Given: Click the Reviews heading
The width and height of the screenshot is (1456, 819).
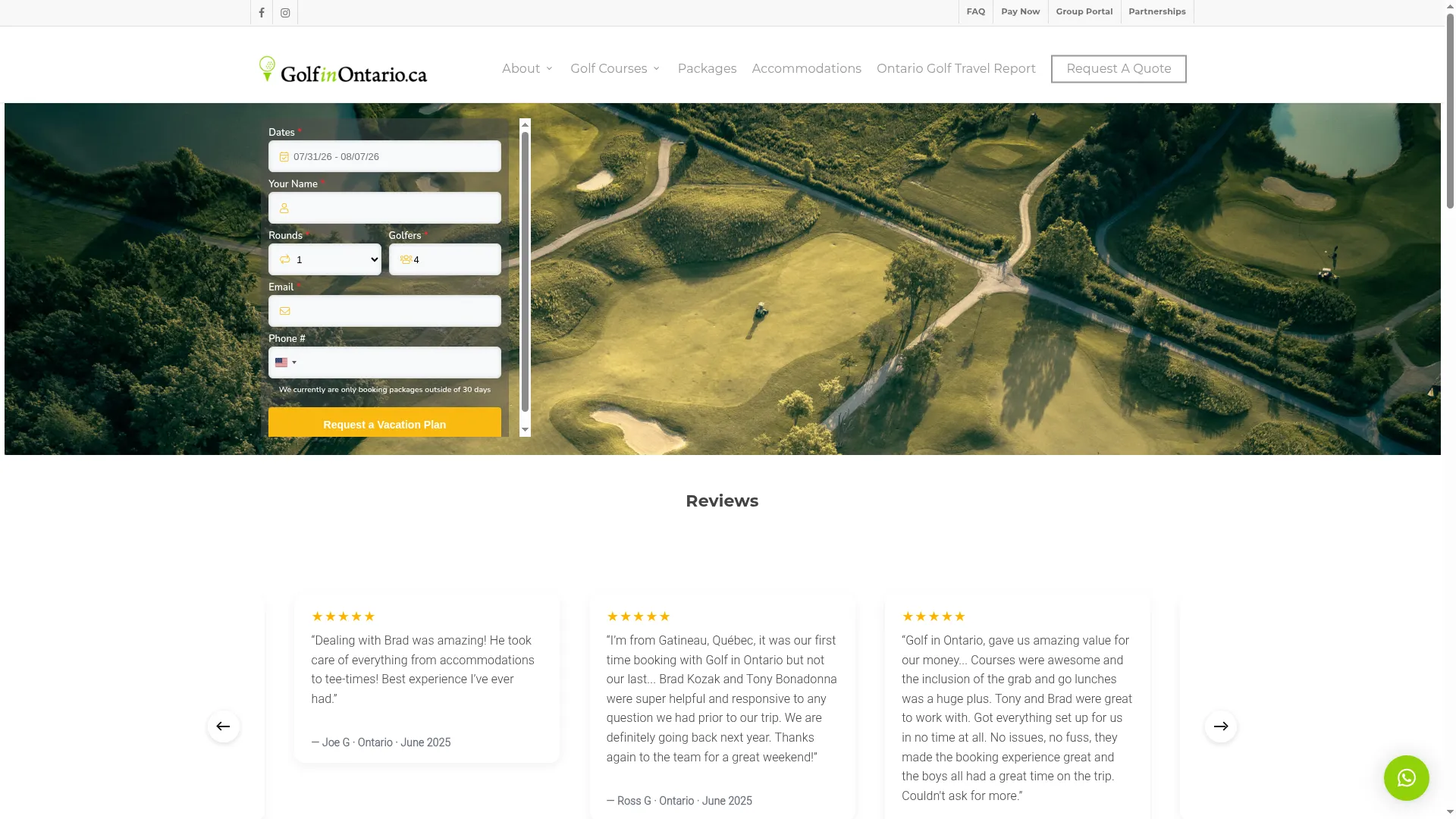Looking at the screenshot, I should coord(722,501).
